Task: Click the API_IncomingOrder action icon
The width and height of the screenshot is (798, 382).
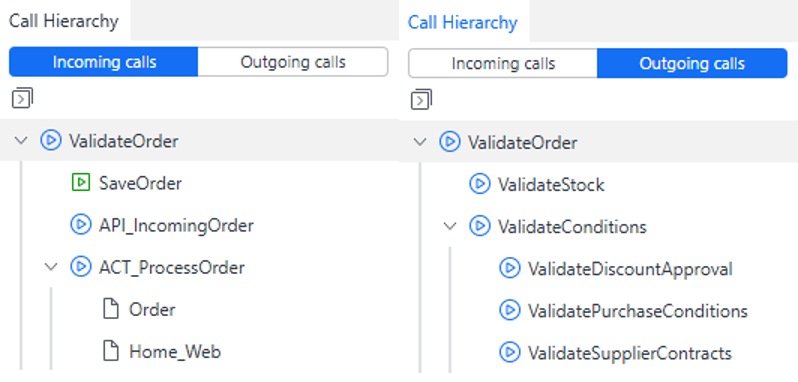Action: pyautogui.click(x=80, y=224)
